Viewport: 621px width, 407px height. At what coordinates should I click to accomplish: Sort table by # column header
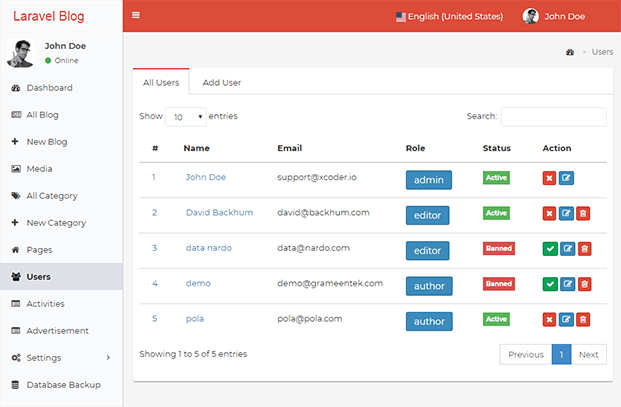[x=155, y=148]
